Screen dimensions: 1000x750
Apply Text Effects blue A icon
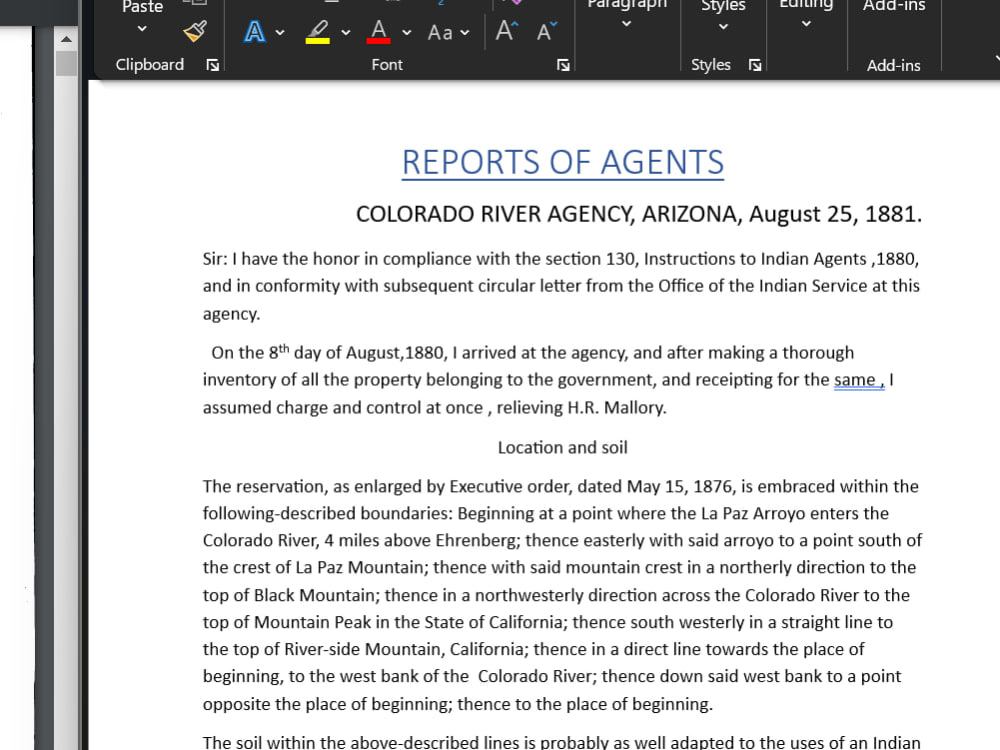(x=254, y=32)
